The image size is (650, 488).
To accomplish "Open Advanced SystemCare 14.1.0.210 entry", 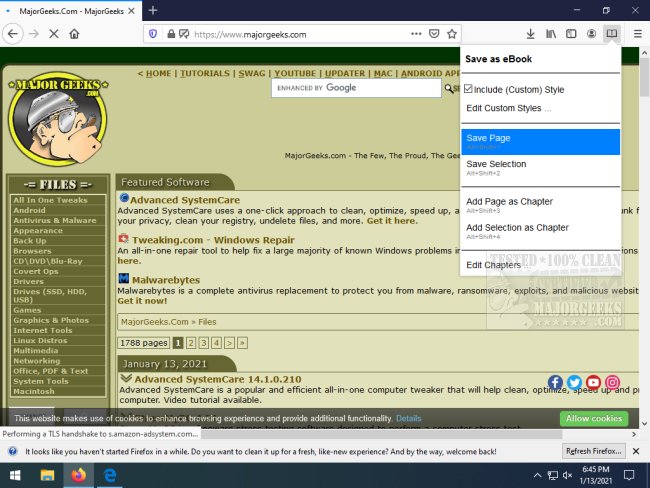I will click(x=218, y=379).
